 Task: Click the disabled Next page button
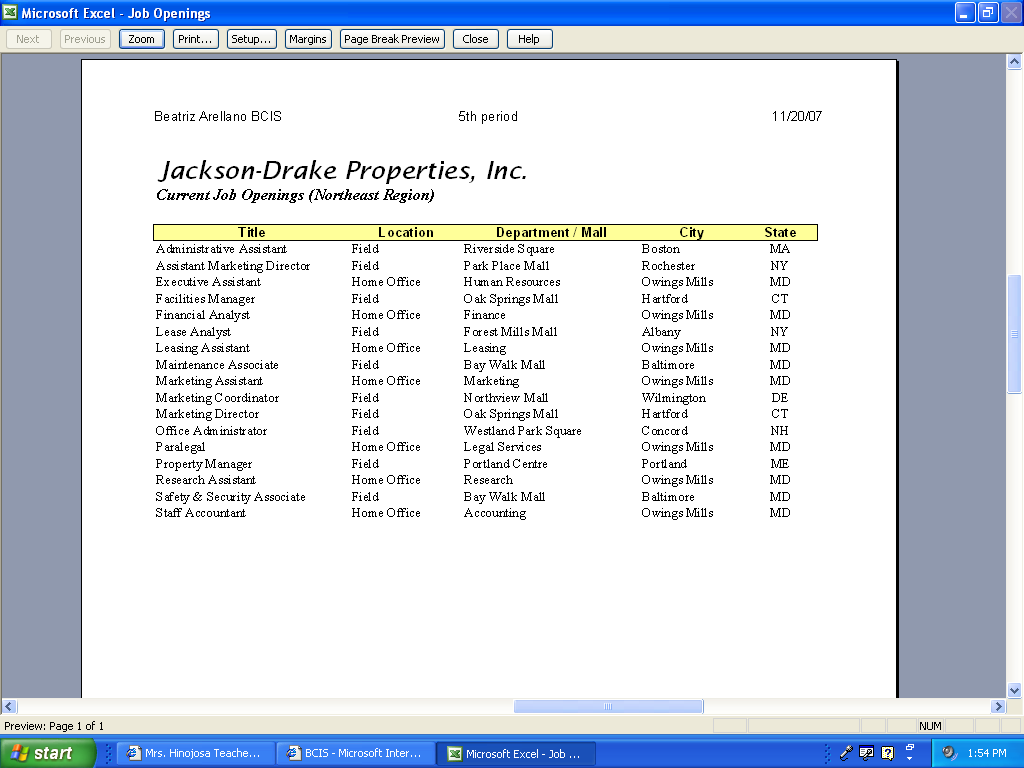pyautogui.click(x=28, y=39)
